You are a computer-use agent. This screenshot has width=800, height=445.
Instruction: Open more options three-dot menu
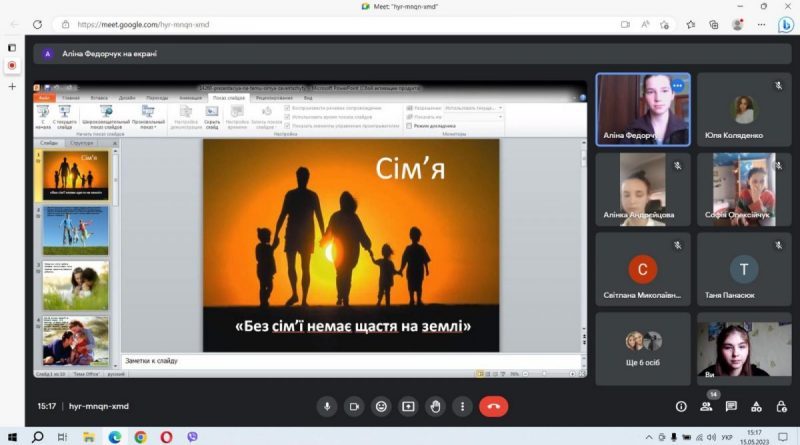[x=462, y=407]
